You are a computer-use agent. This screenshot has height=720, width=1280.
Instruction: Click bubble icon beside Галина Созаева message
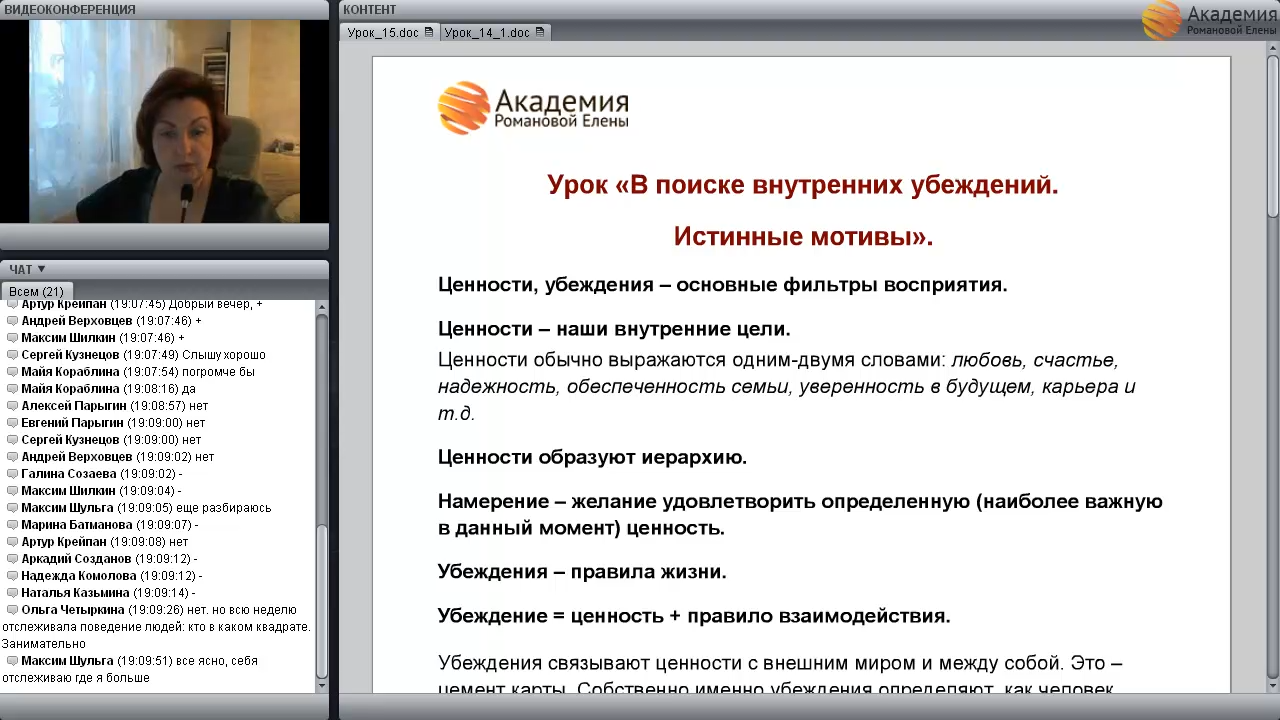pos(13,474)
